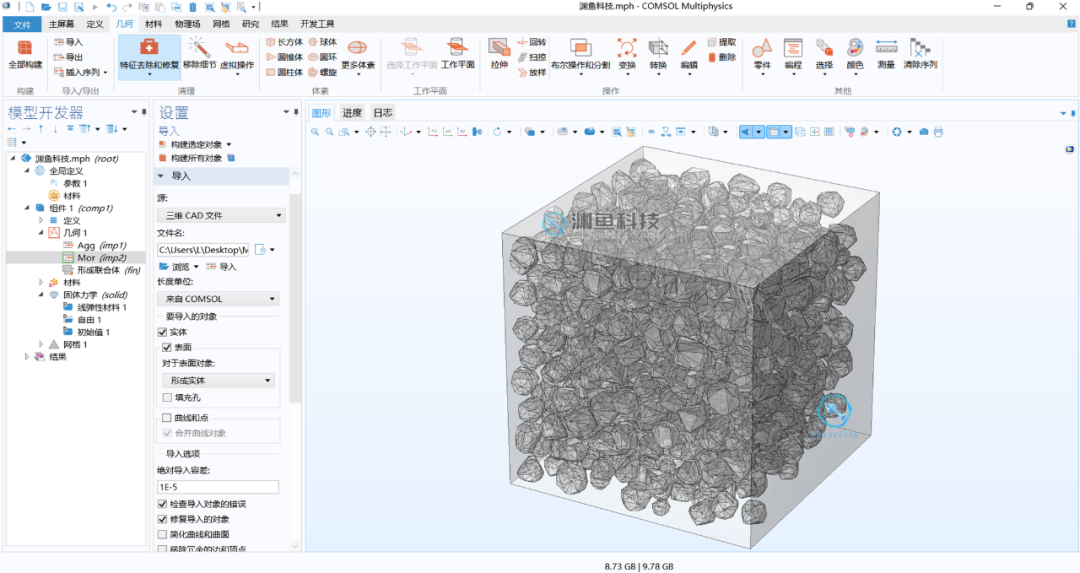Open the 文件 menu
Screen dimensions: 1080x573
click(x=22, y=24)
